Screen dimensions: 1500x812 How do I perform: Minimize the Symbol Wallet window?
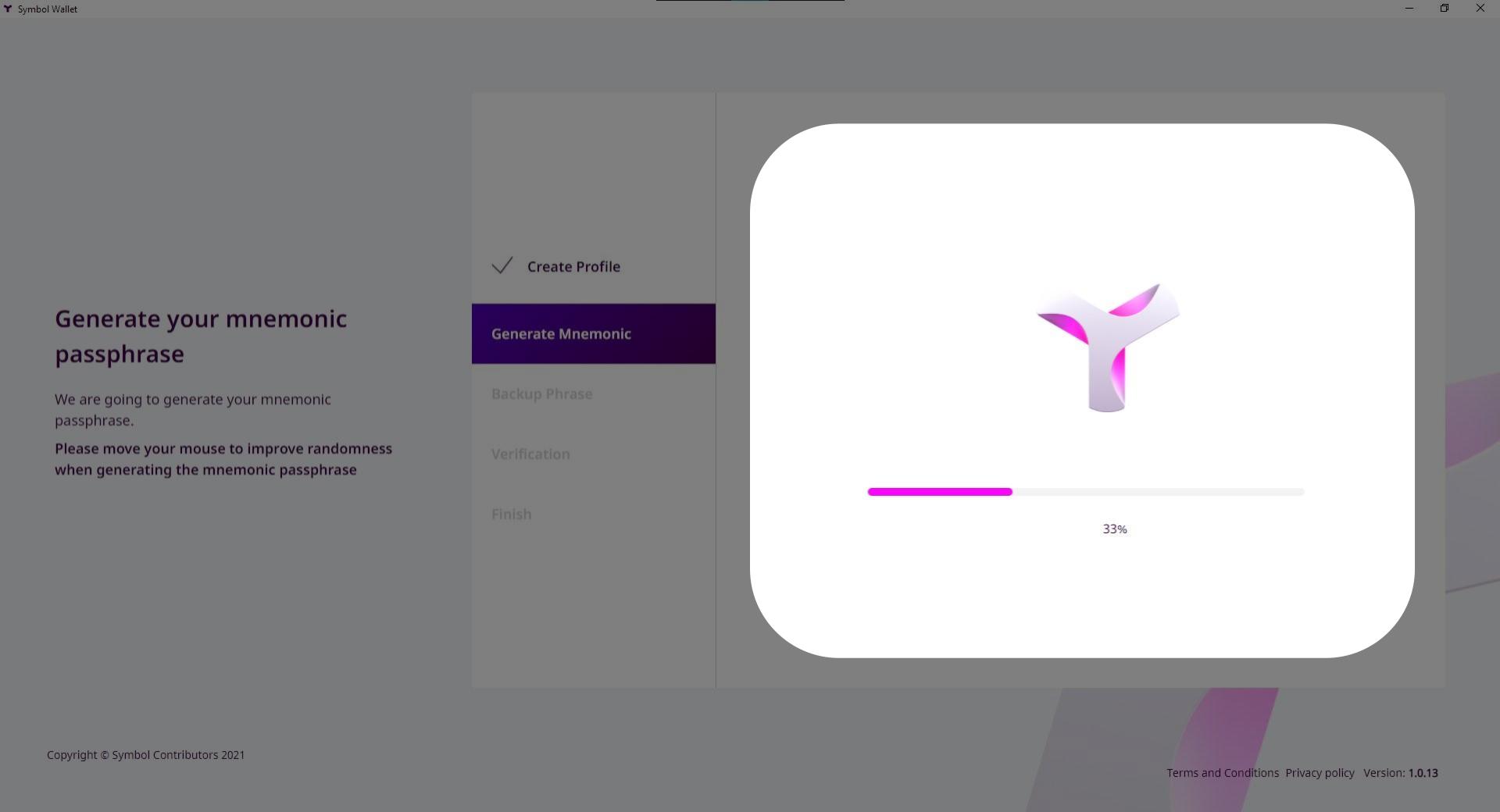(x=1409, y=9)
